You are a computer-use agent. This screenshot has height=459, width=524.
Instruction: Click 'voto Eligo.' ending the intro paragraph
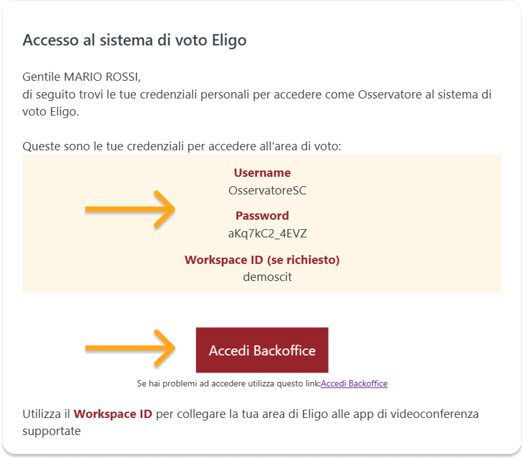(51, 112)
